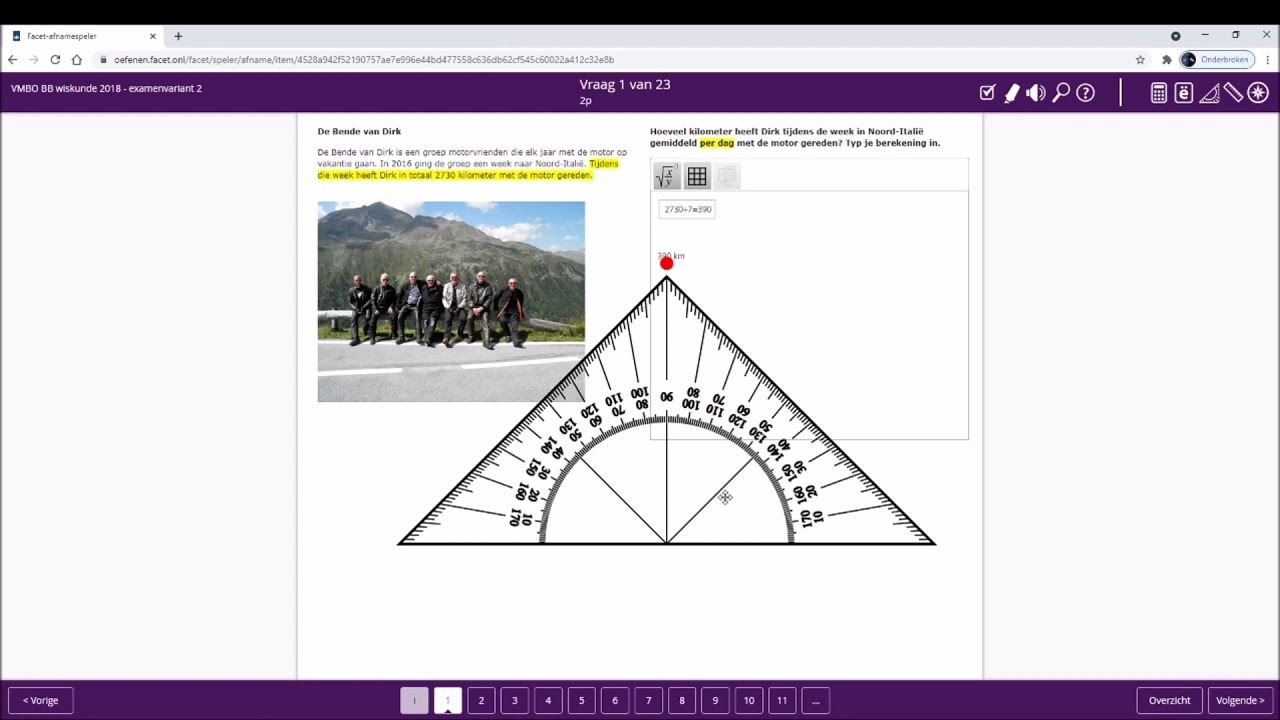Click 'VMBO BB wiskunde 2018 - examenvariant 2'
The width and height of the screenshot is (1280, 720).
click(106, 88)
